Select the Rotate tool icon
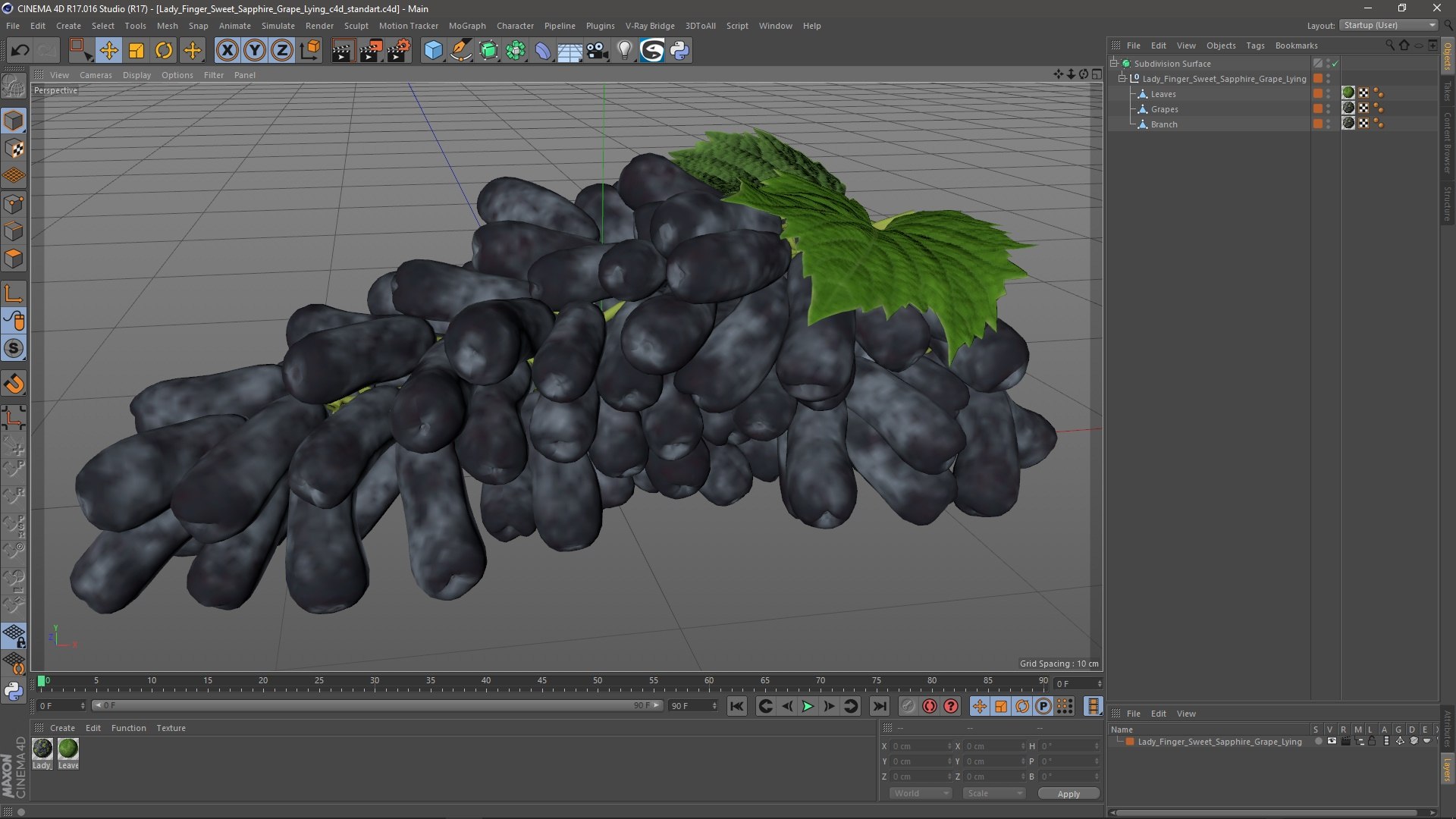 click(164, 51)
